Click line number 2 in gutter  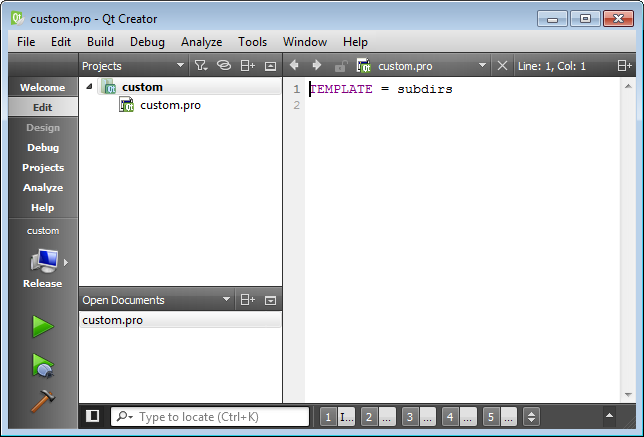coord(297,106)
